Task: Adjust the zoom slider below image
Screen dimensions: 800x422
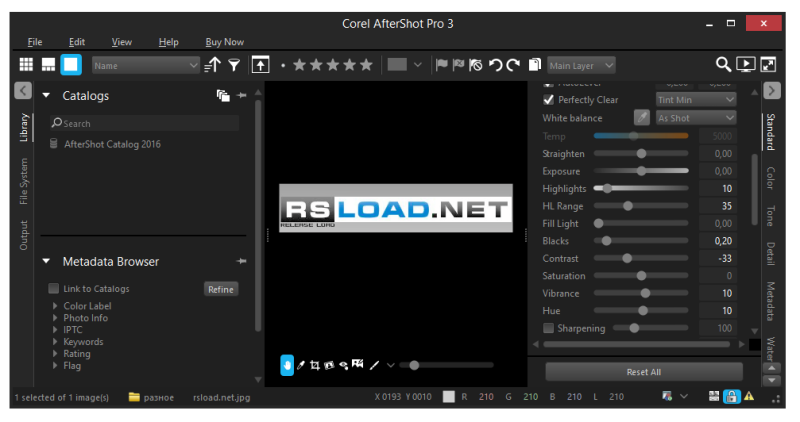Action: pyautogui.click(x=446, y=365)
